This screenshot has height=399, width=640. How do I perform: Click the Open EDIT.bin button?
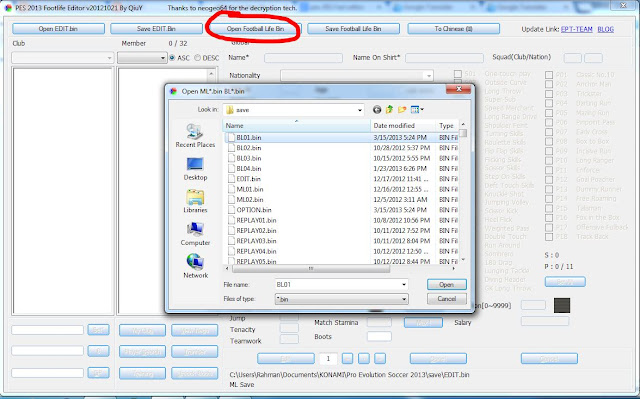[58, 29]
